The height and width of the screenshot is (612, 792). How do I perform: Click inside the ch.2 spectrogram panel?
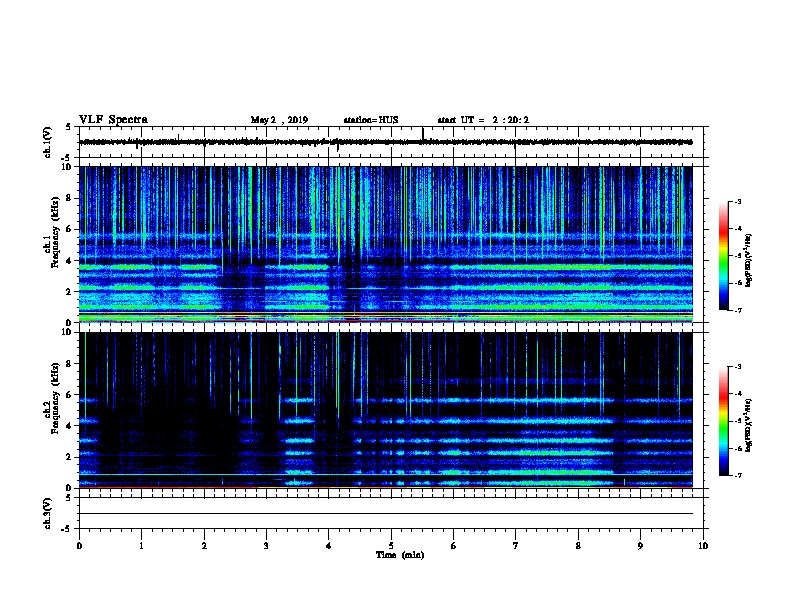(386, 410)
